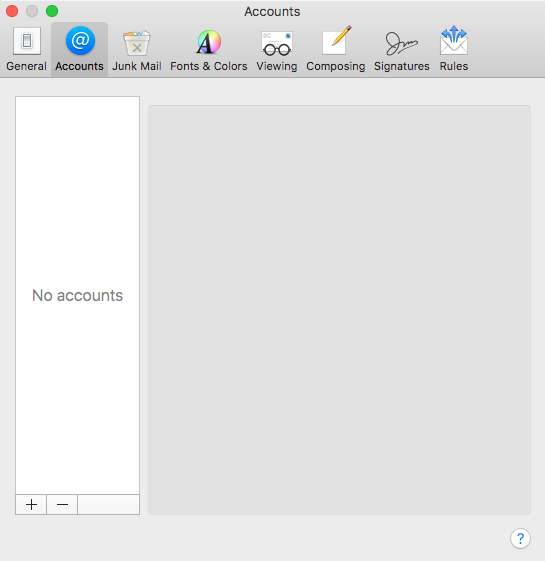
Task: Open help with the question mark button
Action: tap(520, 538)
